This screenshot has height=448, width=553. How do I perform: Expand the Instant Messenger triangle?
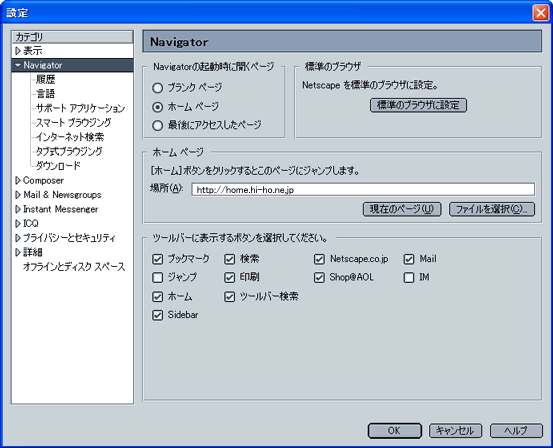pyautogui.click(x=18, y=209)
